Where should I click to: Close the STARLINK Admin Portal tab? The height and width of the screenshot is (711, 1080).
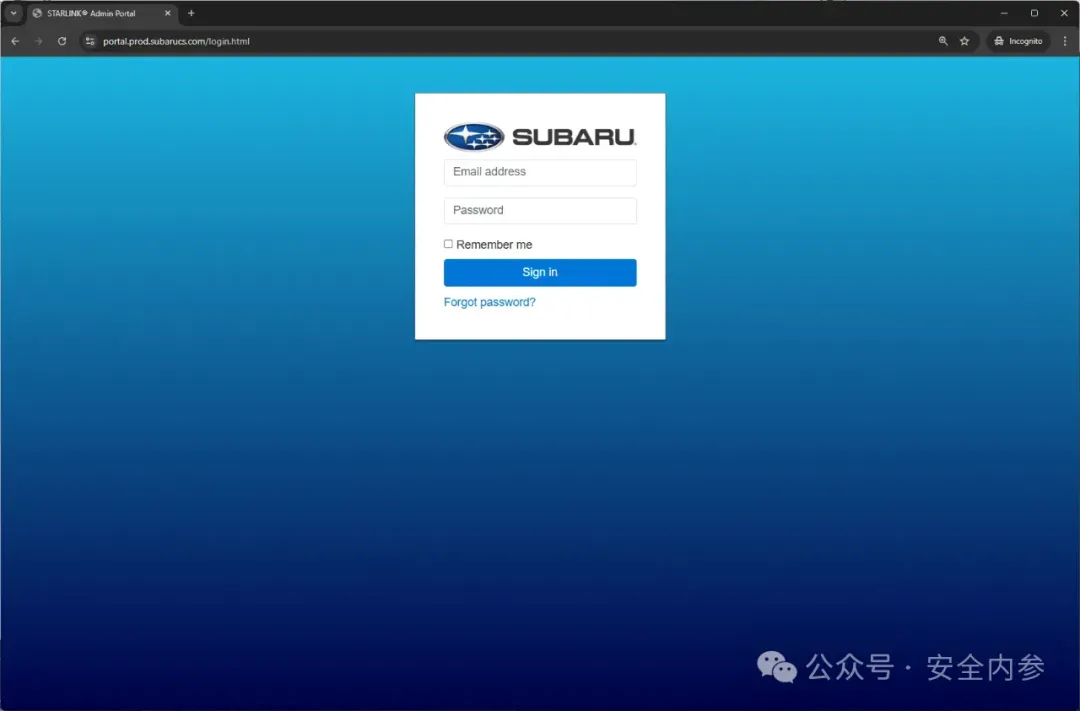tap(167, 13)
